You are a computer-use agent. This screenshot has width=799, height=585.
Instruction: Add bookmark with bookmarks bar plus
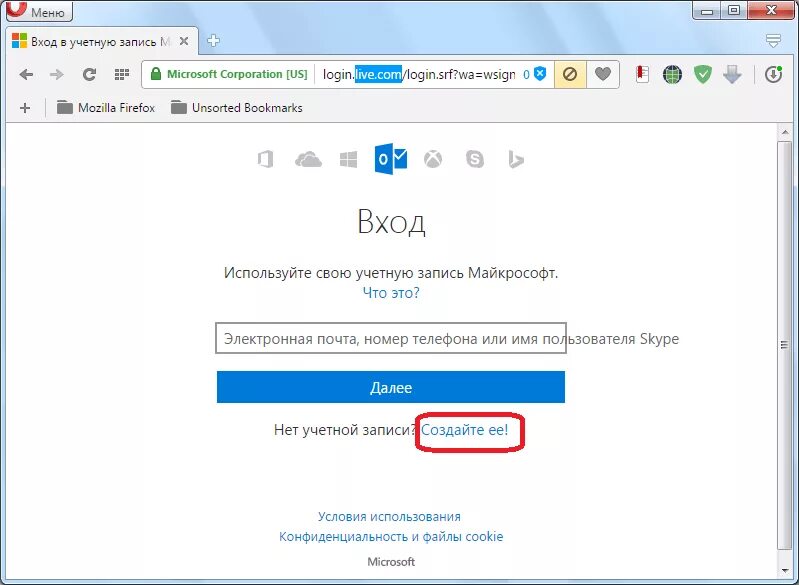tap(24, 108)
